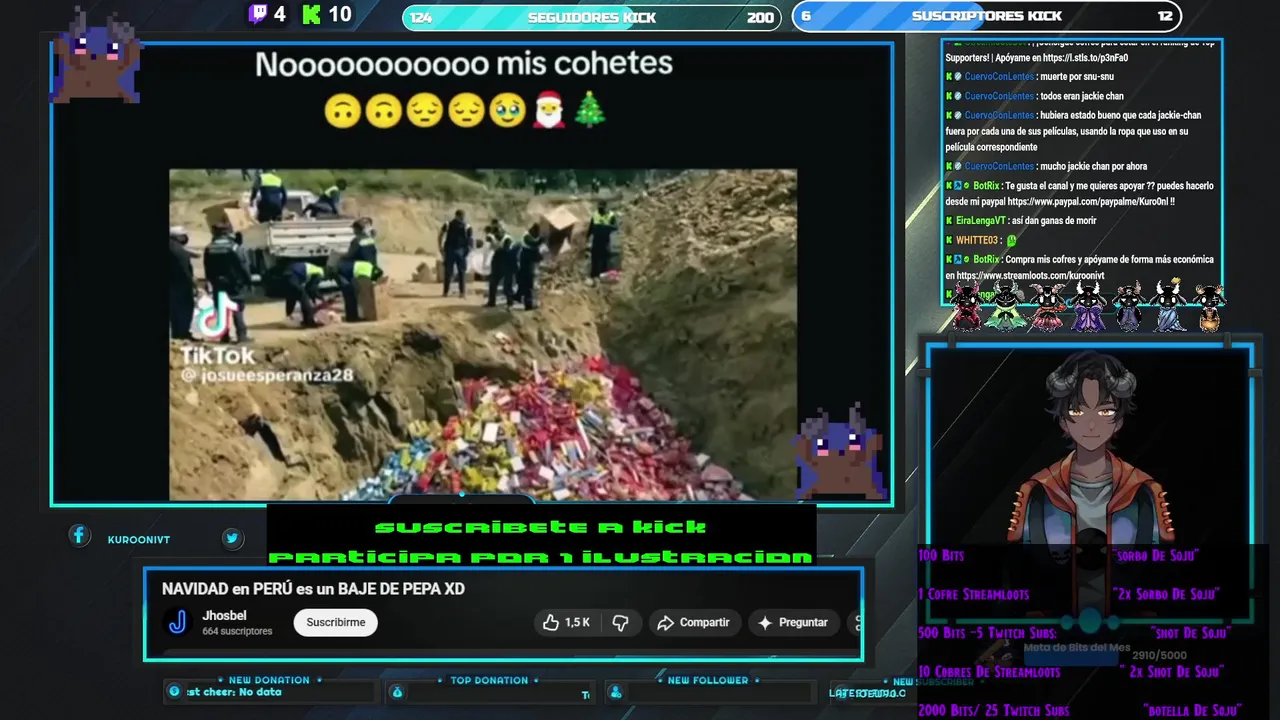Click the green emote in WHITTE03's message
Screen dimensions: 1280x720
pyautogui.click(x=1011, y=240)
